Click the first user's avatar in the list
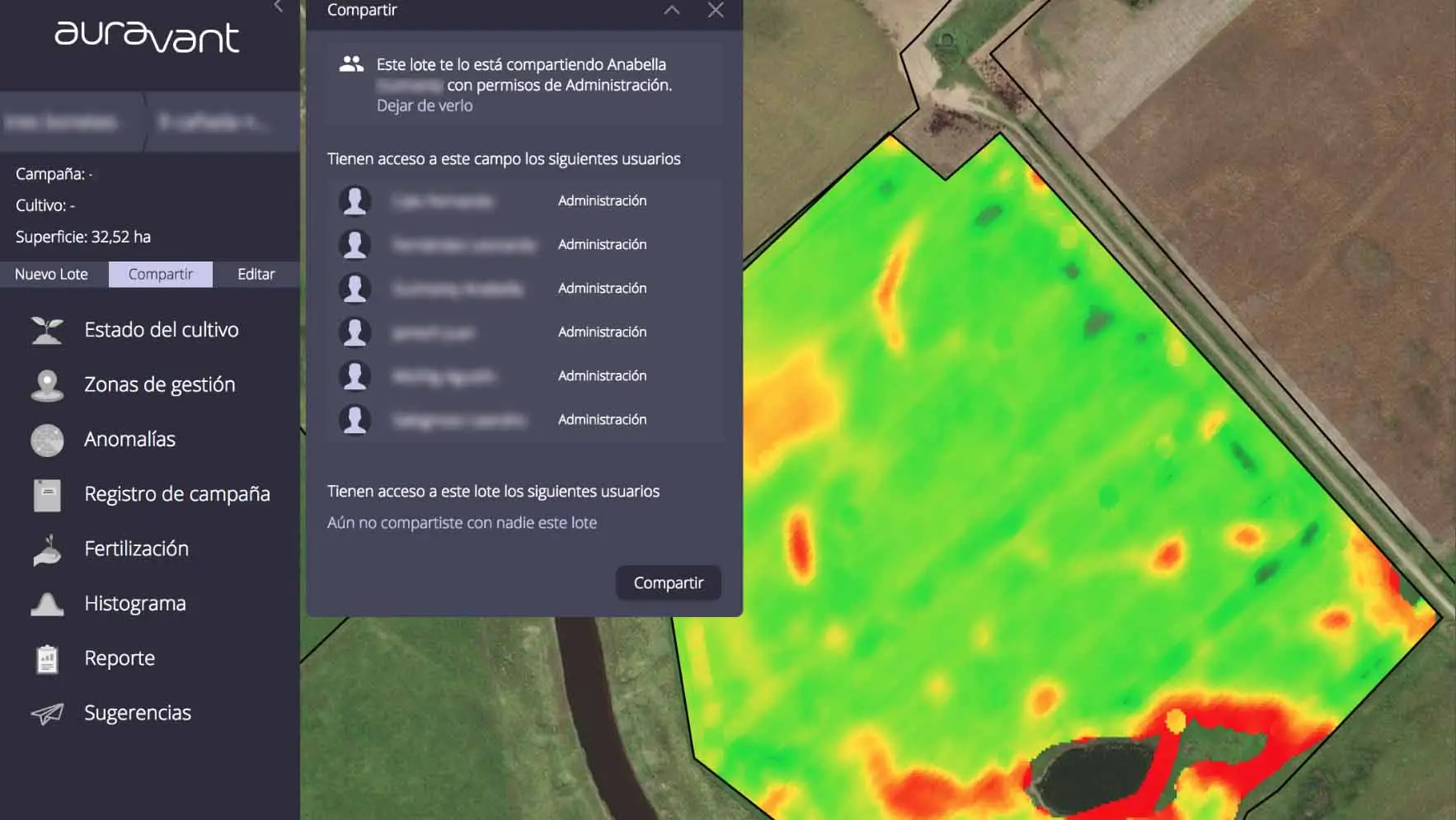 (355, 200)
